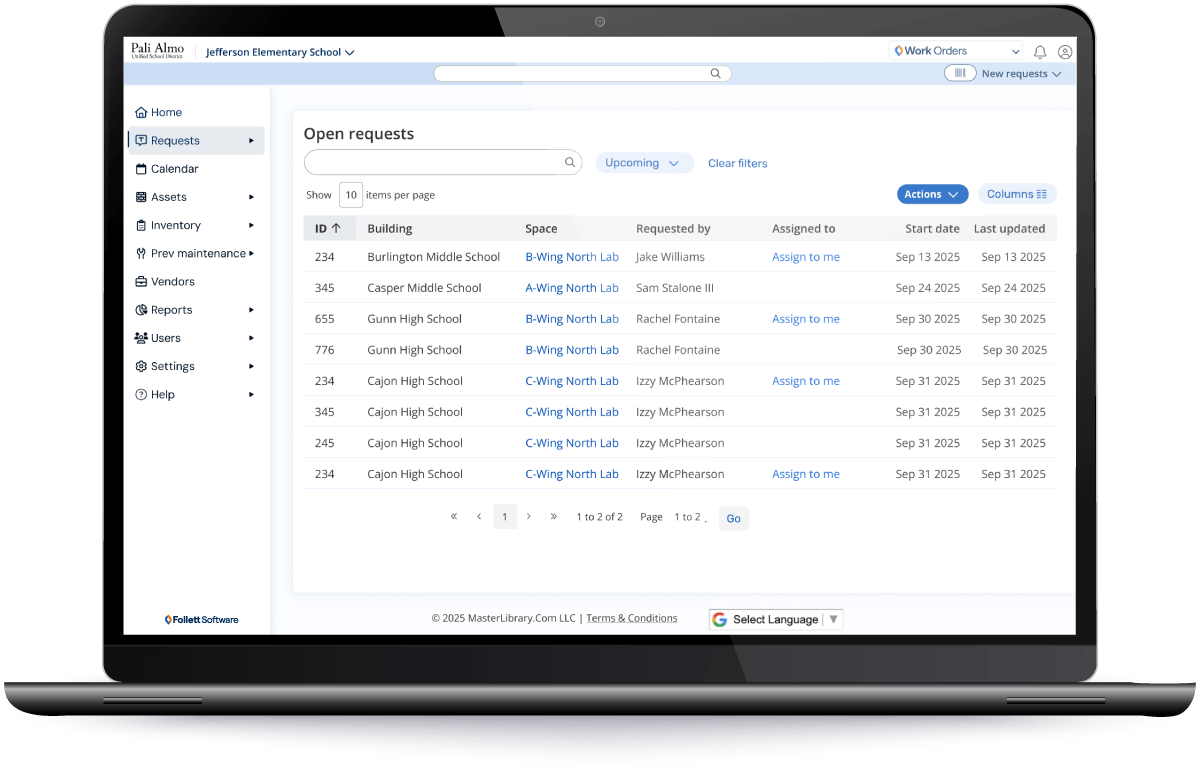Open Vendors in the sidebar
Image resolution: width=1200 pixels, height=766 pixels.
172,282
